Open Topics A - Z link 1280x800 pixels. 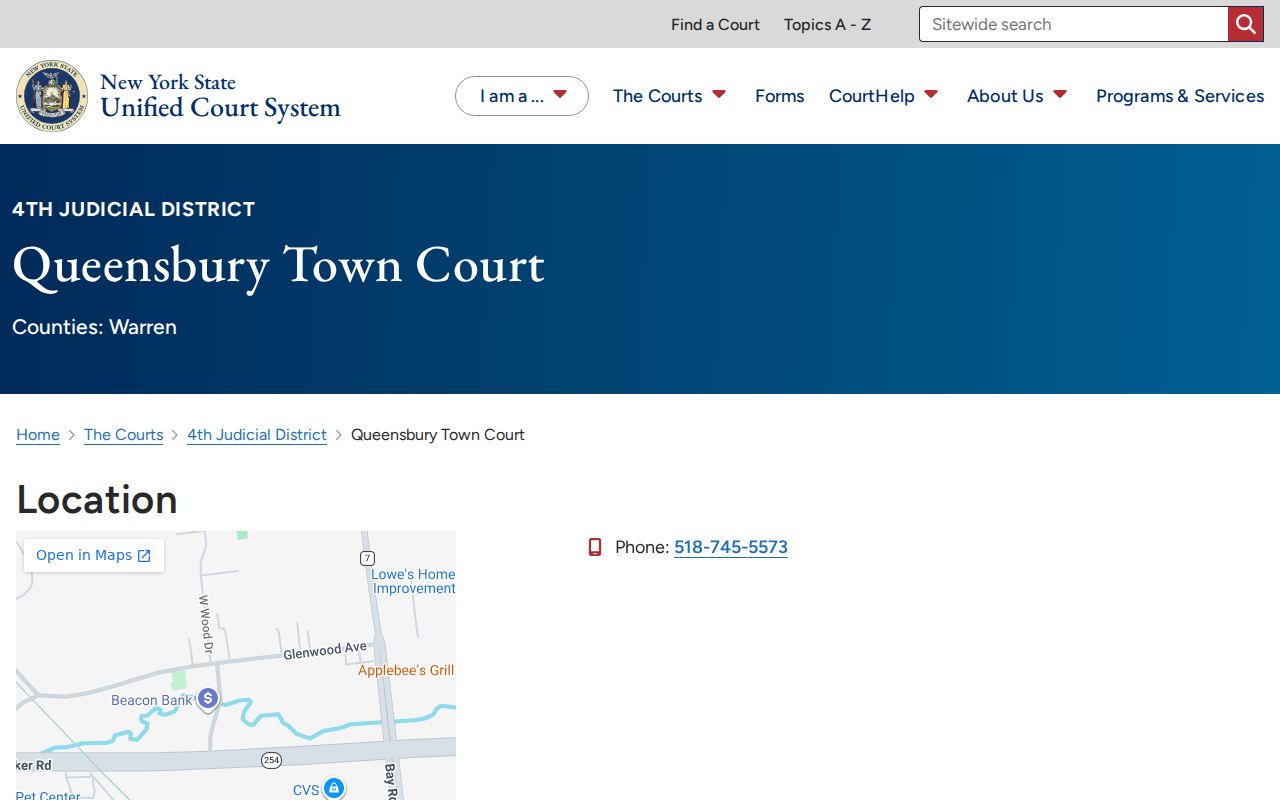827,24
